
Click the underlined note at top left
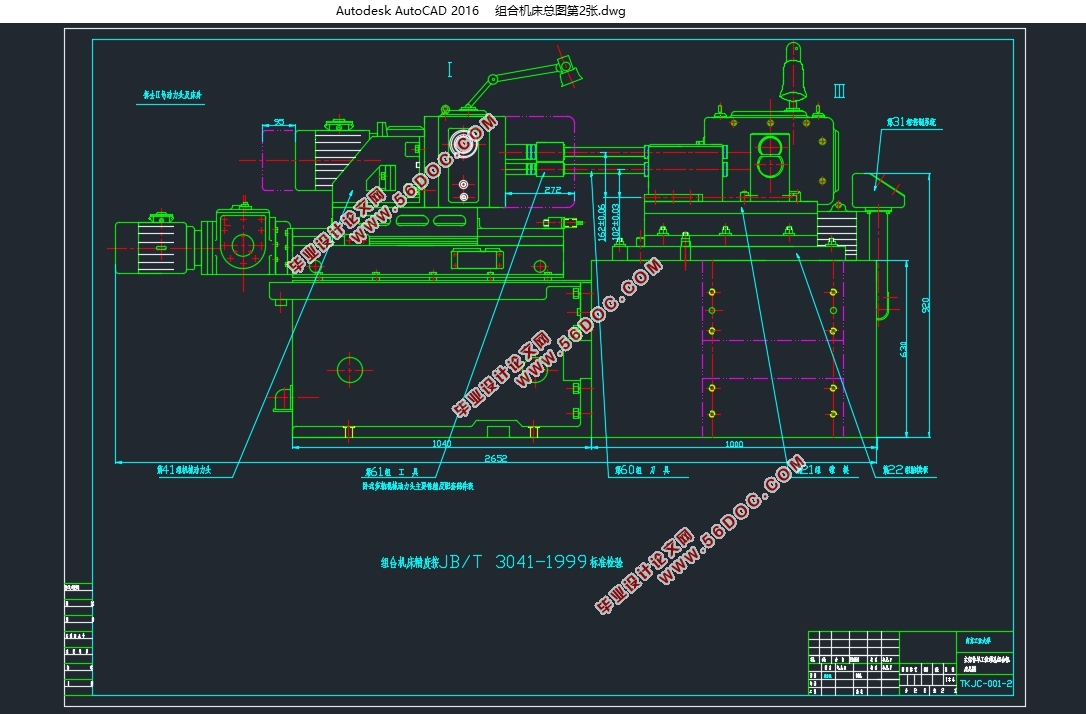point(172,95)
